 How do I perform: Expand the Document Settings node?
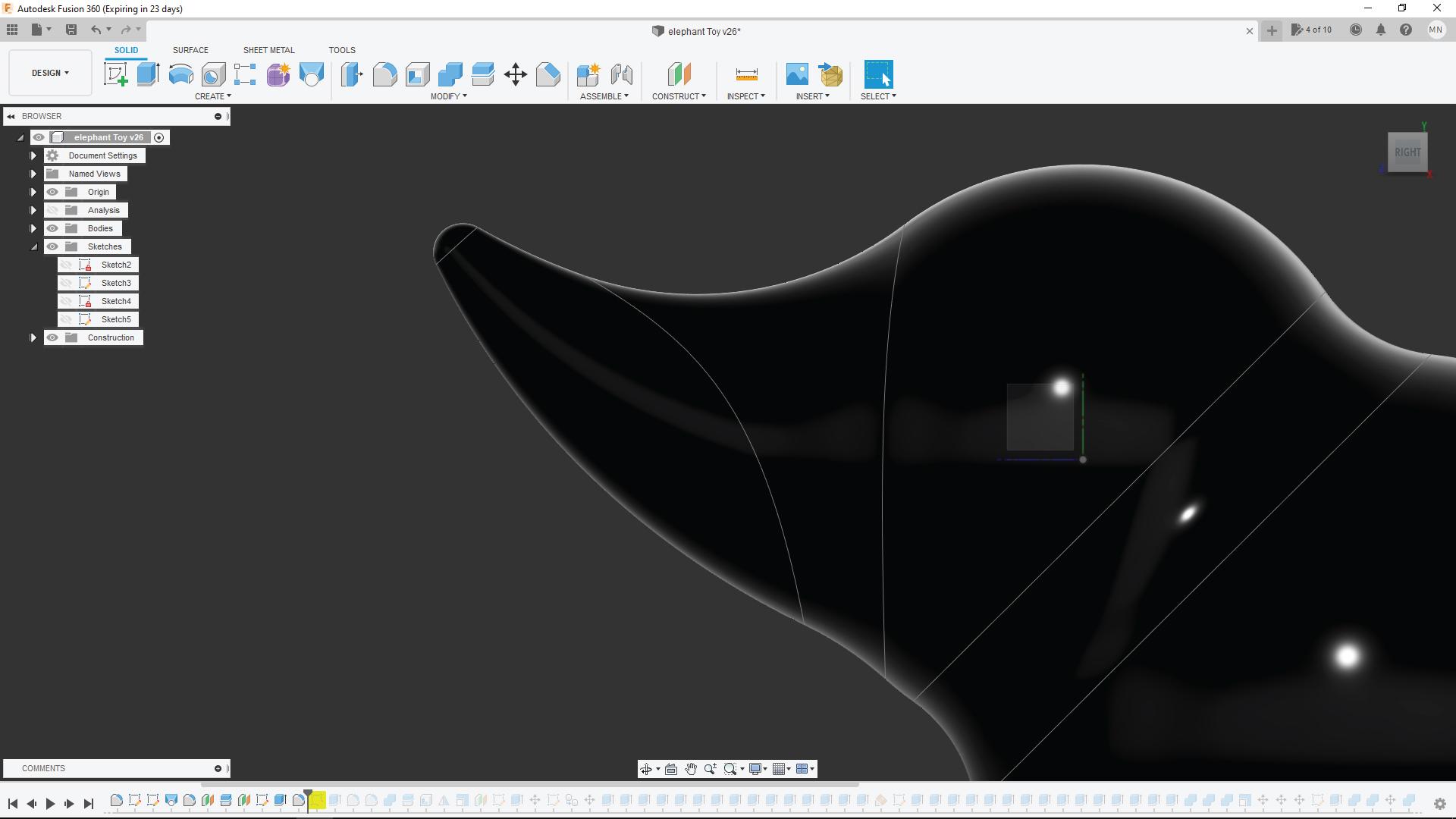pos(33,155)
